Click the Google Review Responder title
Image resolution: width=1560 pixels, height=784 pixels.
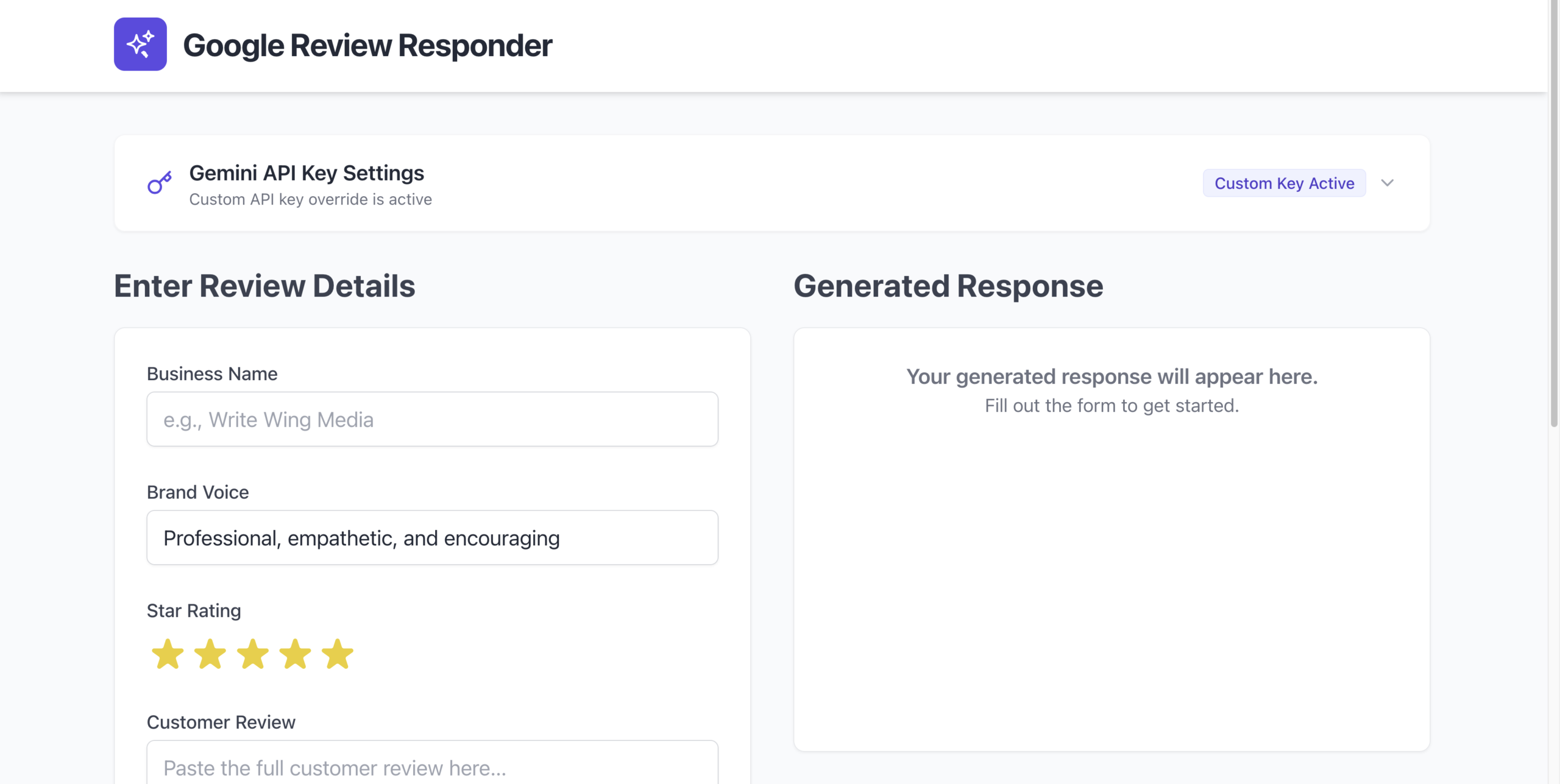[x=367, y=45]
